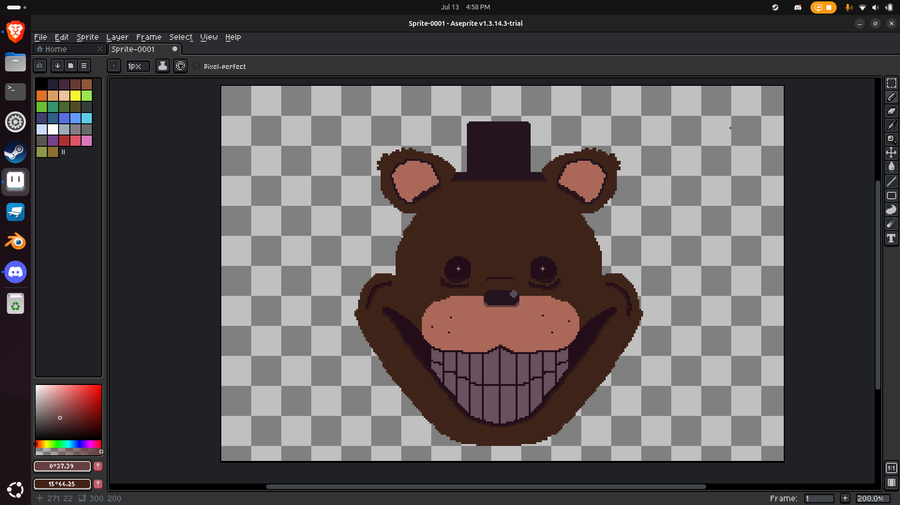Open the Select menu
Image resolution: width=900 pixels, height=505 pixels.
tap(181, 37)
